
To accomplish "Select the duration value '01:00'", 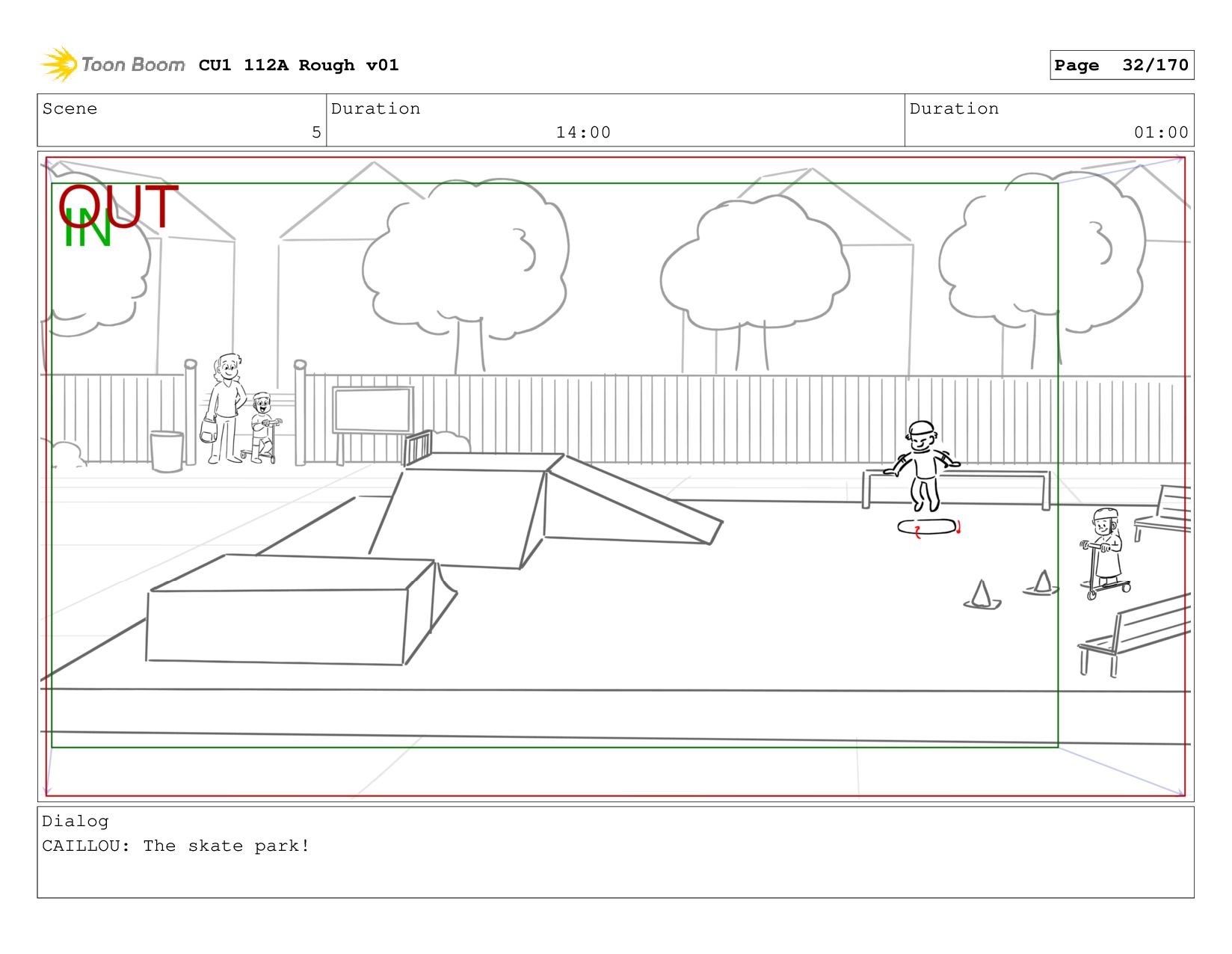I will (x=1161, y=132).
